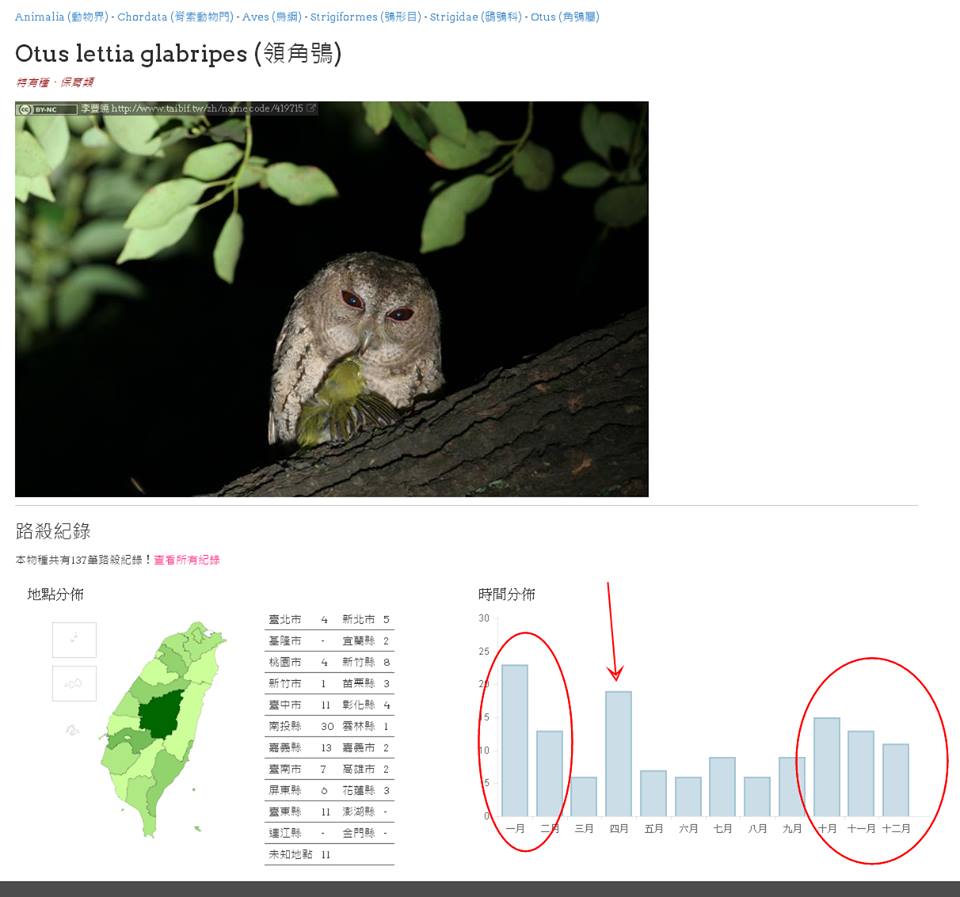
Task: Navigate to Strigiformes (鴞形目) breadcrumb
Action: (x=365, y=17)
